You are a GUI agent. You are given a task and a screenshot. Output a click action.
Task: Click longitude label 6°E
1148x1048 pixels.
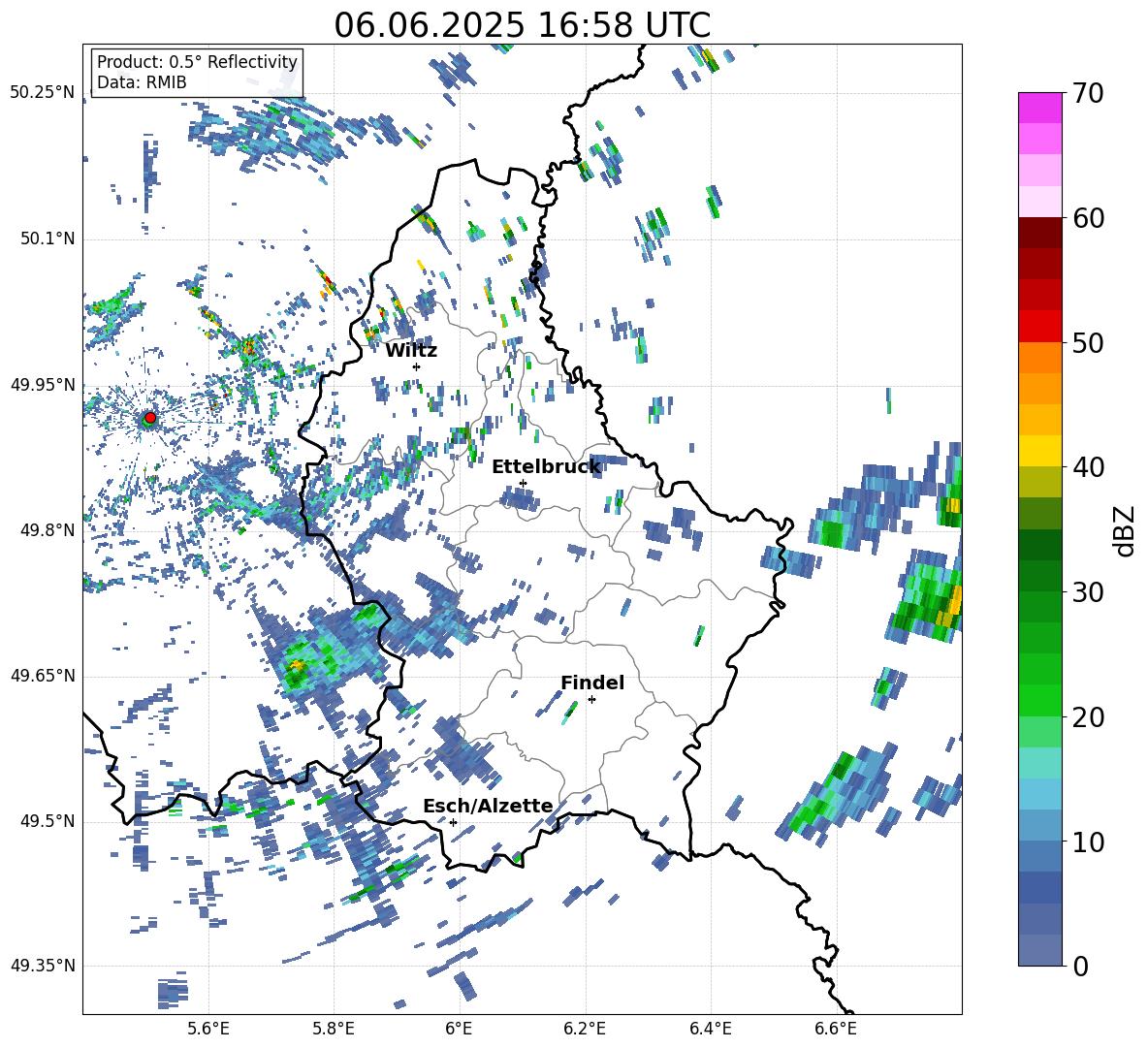click(x=459, y=1029)
